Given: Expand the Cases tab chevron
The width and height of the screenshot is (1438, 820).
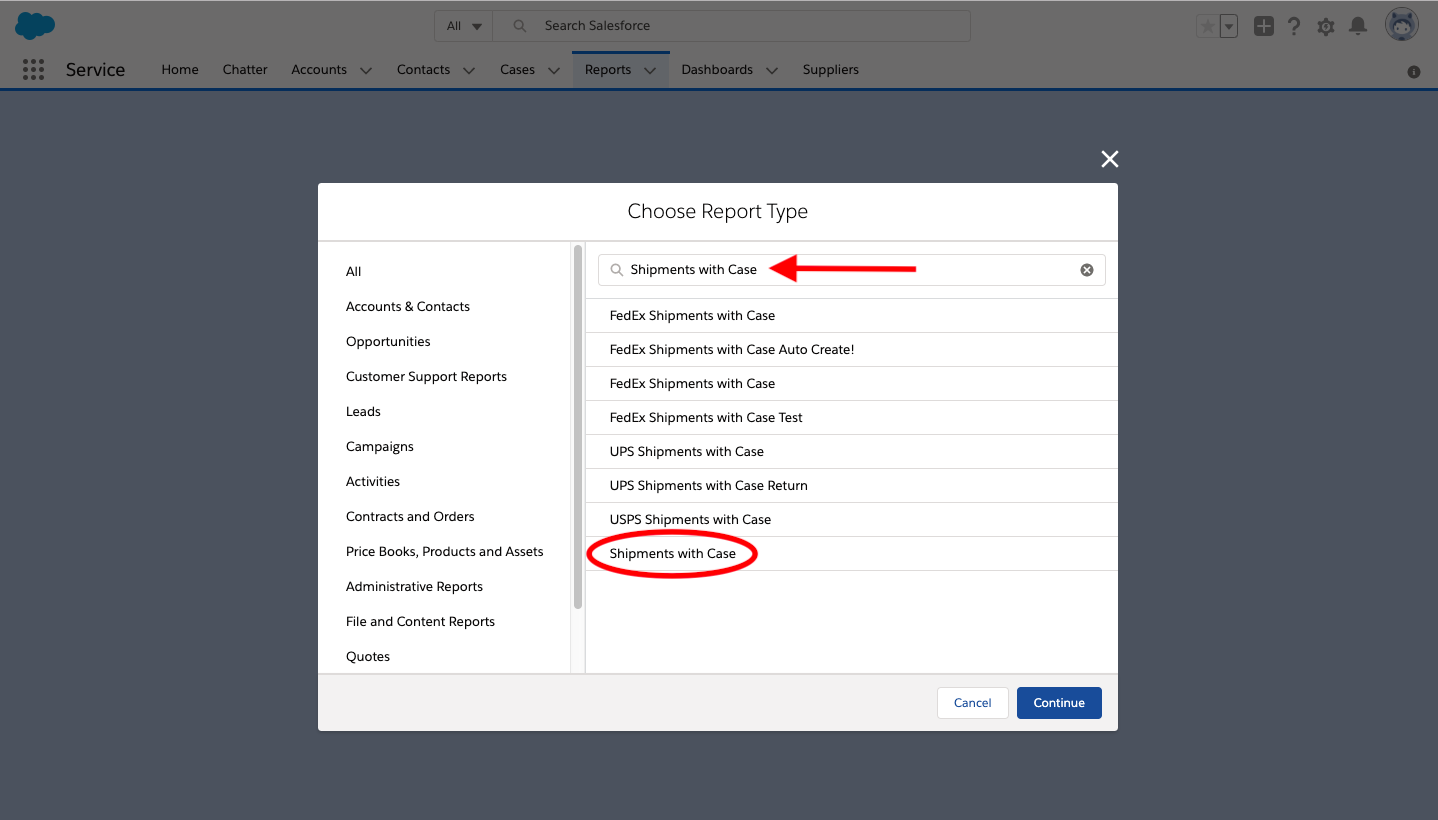Looking at the screenshot, I should click(x=554, y=71).
